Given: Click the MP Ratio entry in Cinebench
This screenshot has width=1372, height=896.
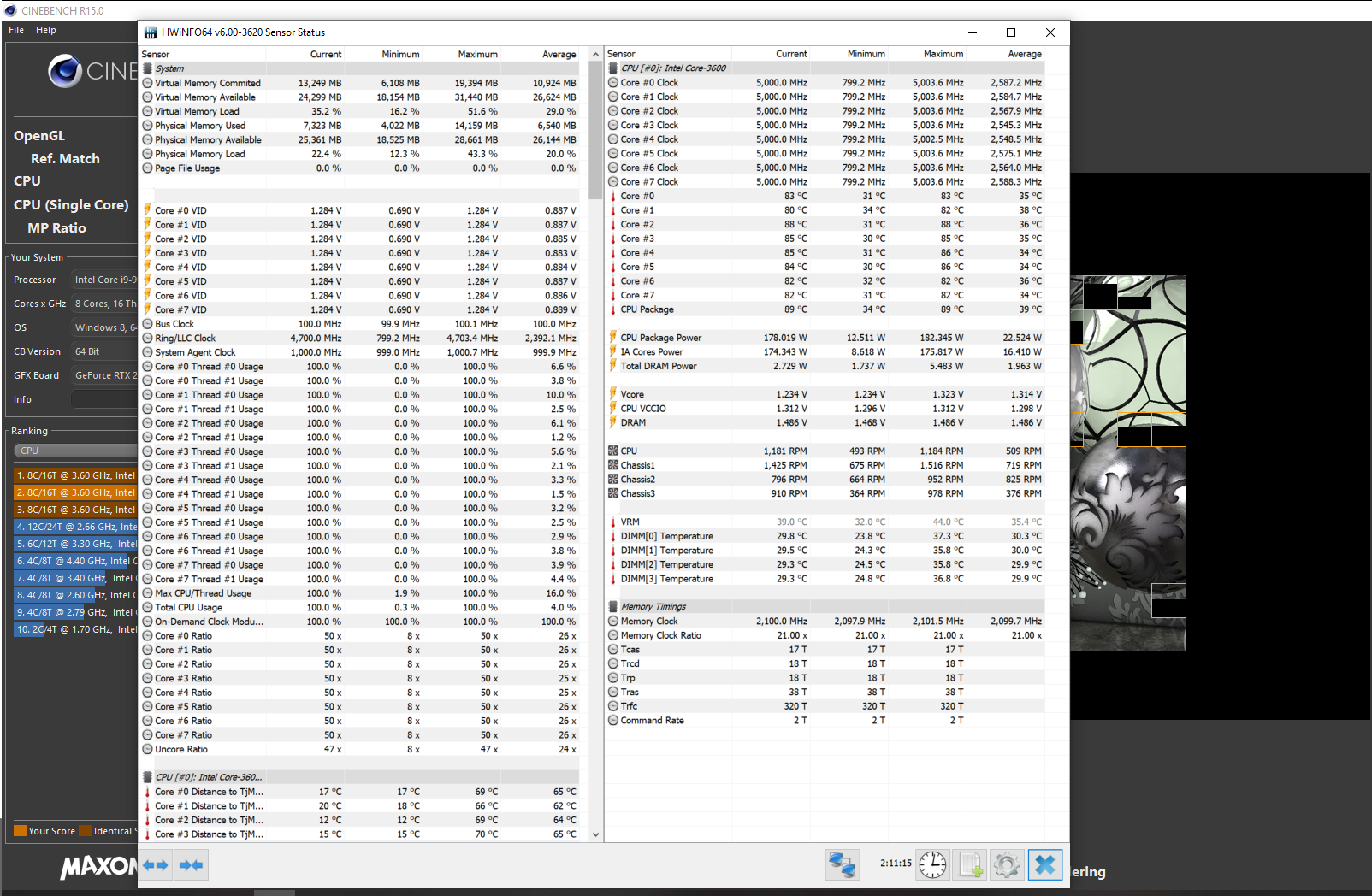Looking at the screenshot, I should coord(56,228).
